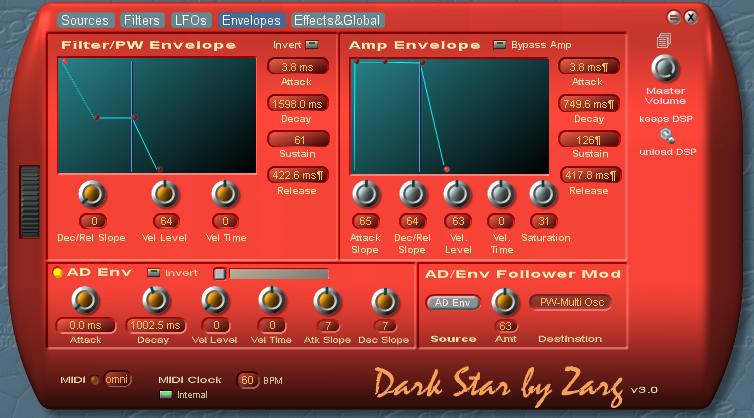
Task: Click the Amp envelope Saturation knob
Action: (543, 194)
